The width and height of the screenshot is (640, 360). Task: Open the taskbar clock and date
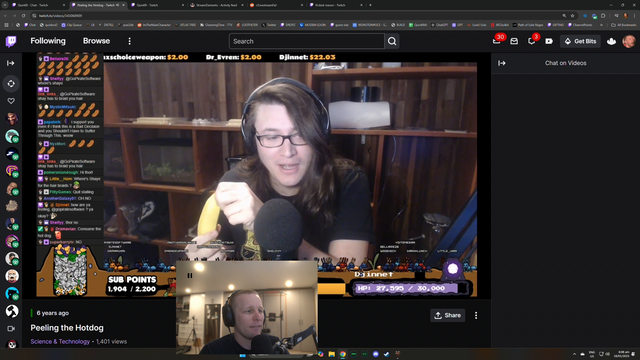click(x=623, y=354)
